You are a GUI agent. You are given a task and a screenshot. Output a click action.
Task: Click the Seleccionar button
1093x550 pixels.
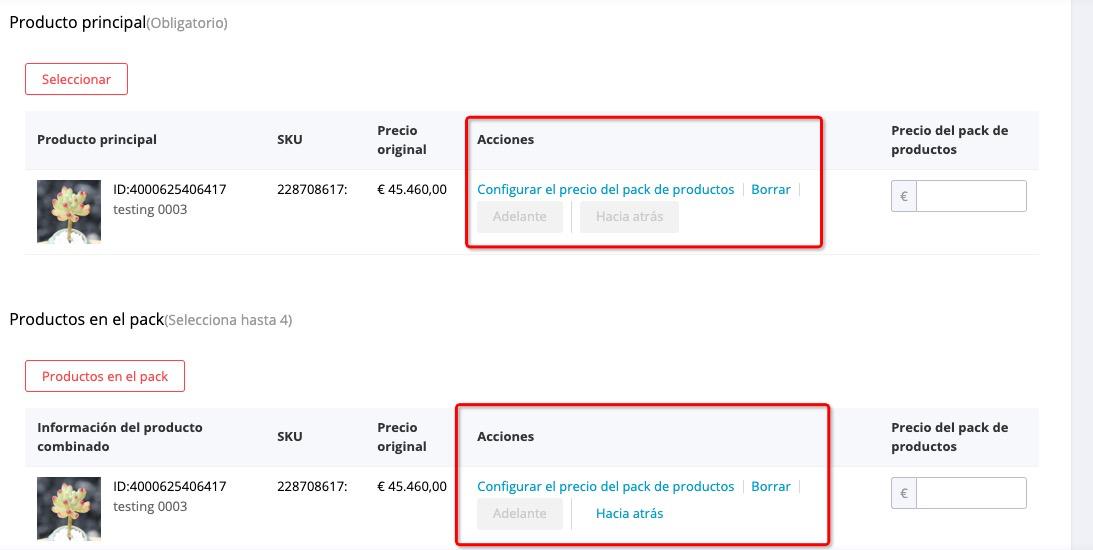(76, 79)
